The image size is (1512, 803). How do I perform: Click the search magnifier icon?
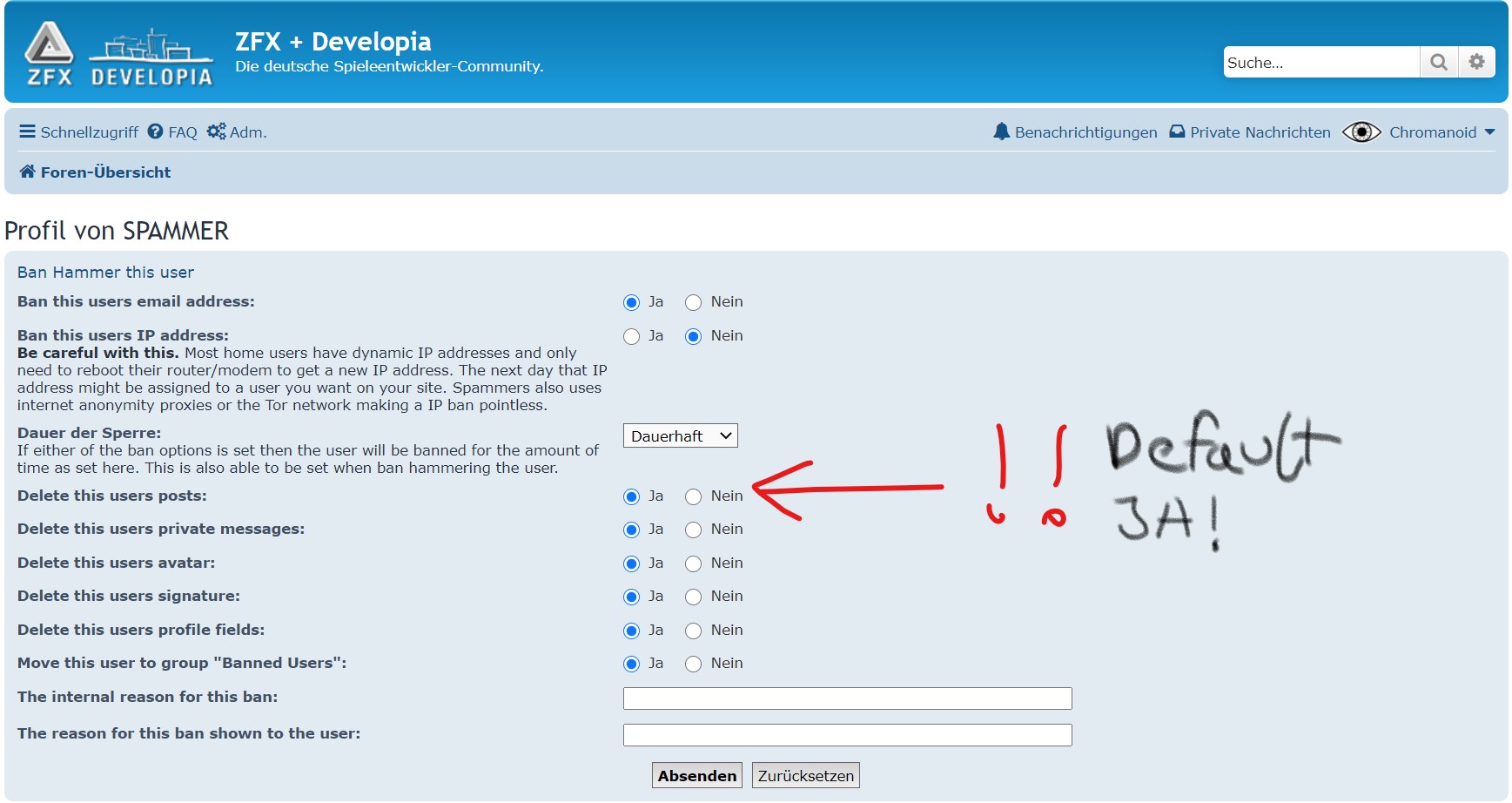tap(1439, 63)
